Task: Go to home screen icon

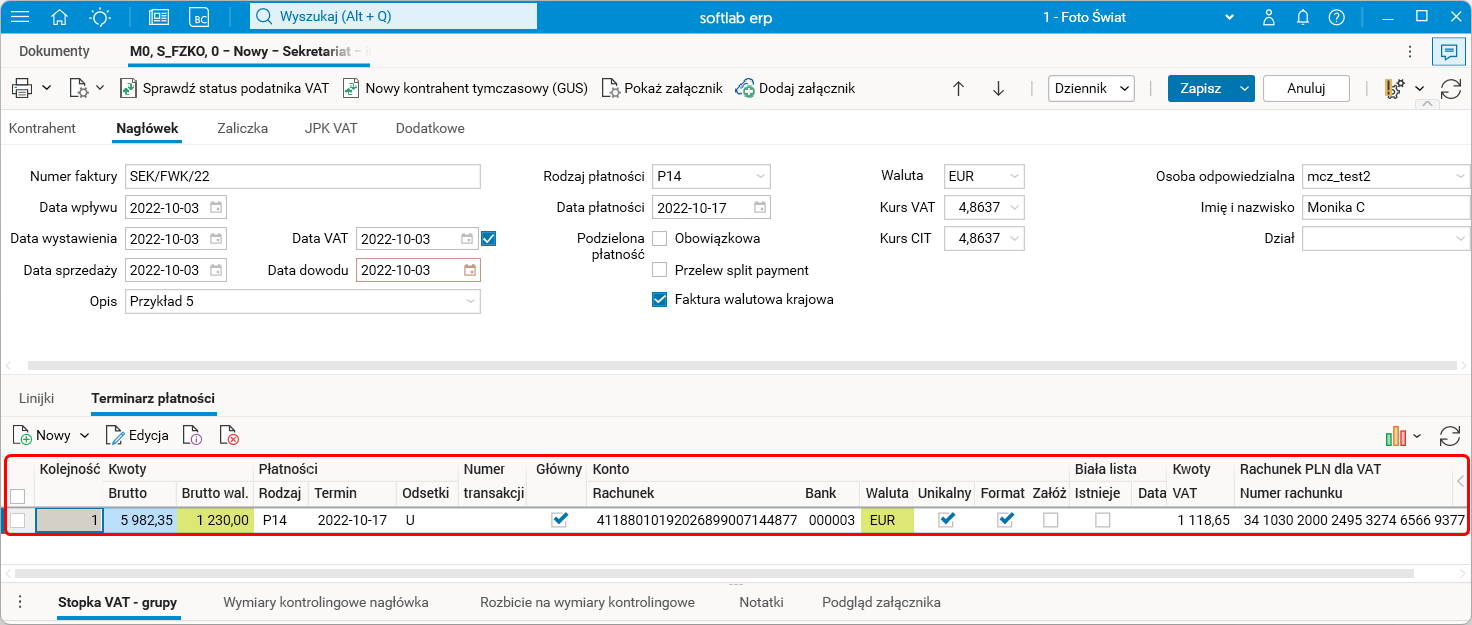Action: [60, 17]
